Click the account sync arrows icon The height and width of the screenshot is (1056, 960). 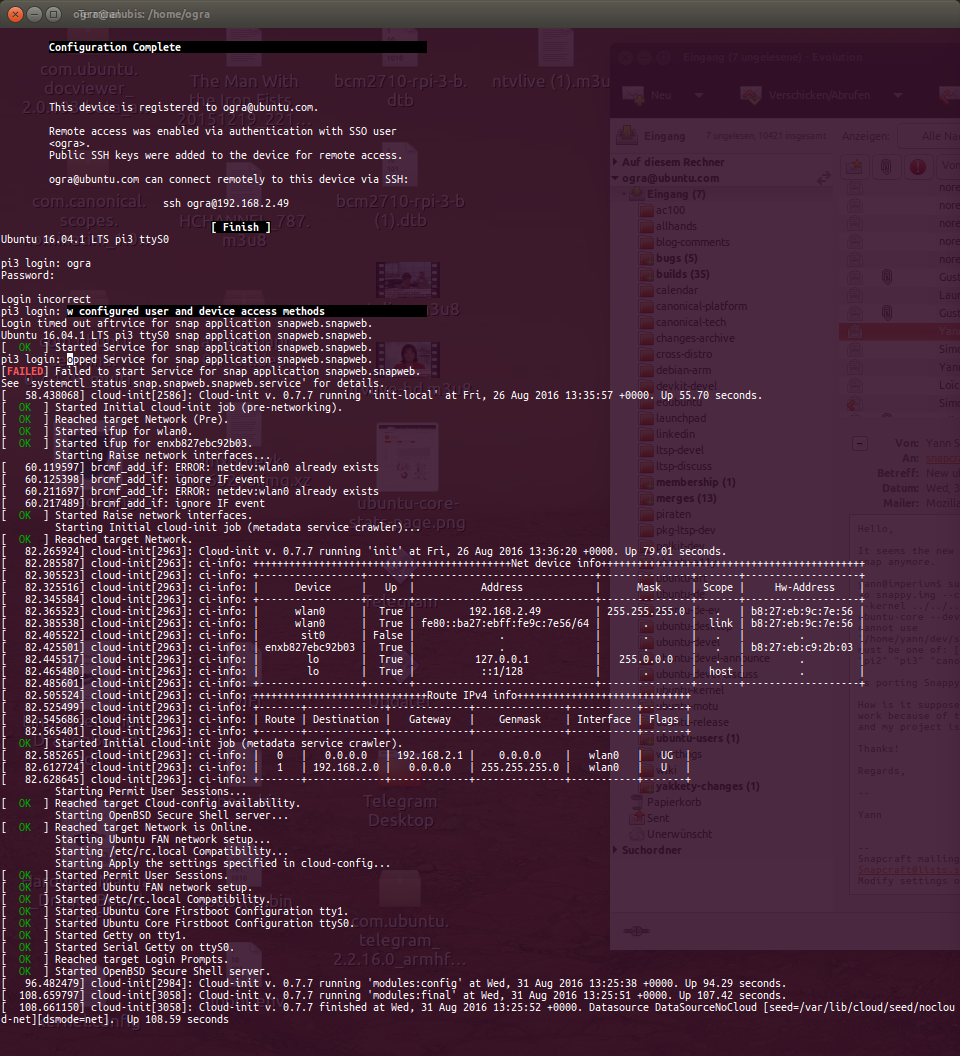[x=823, y=178]
